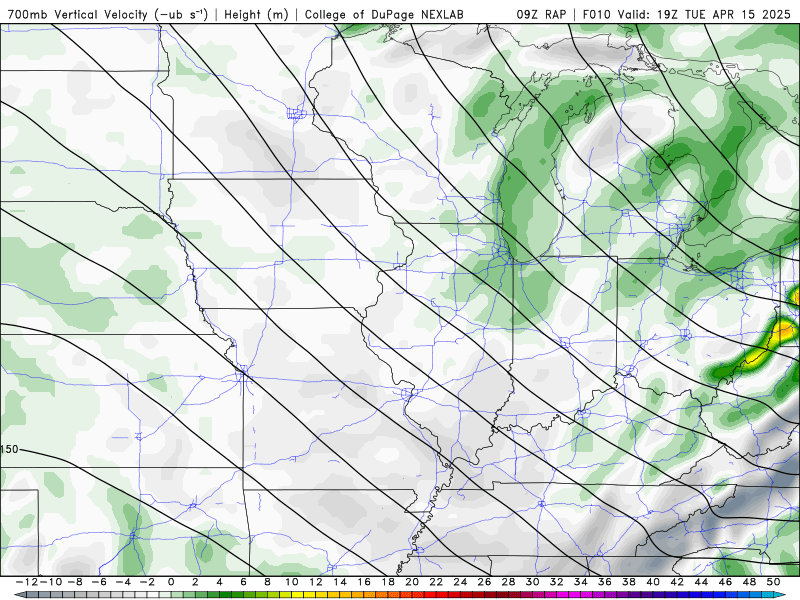The image size is (800, 600).
Task: Click the '24' color scale label
Action: [x=460, y=582]
